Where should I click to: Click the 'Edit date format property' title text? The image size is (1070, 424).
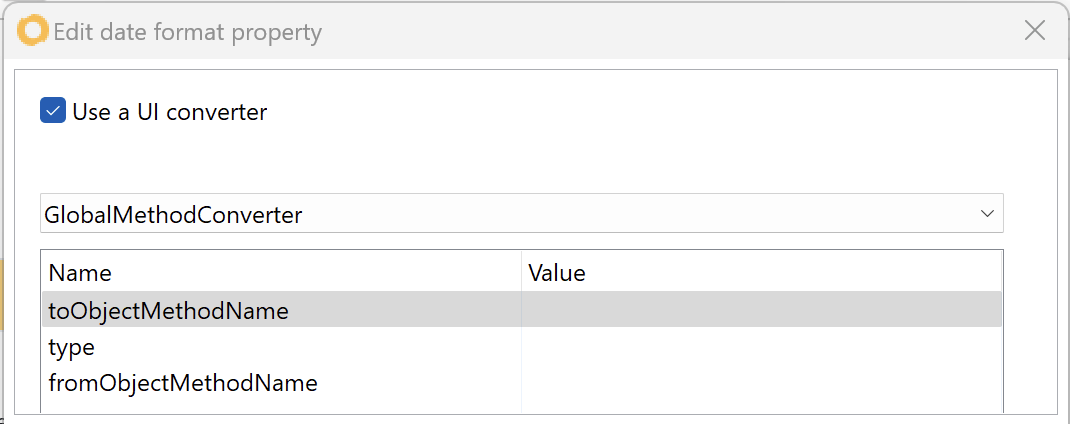(x=188, y=32)
